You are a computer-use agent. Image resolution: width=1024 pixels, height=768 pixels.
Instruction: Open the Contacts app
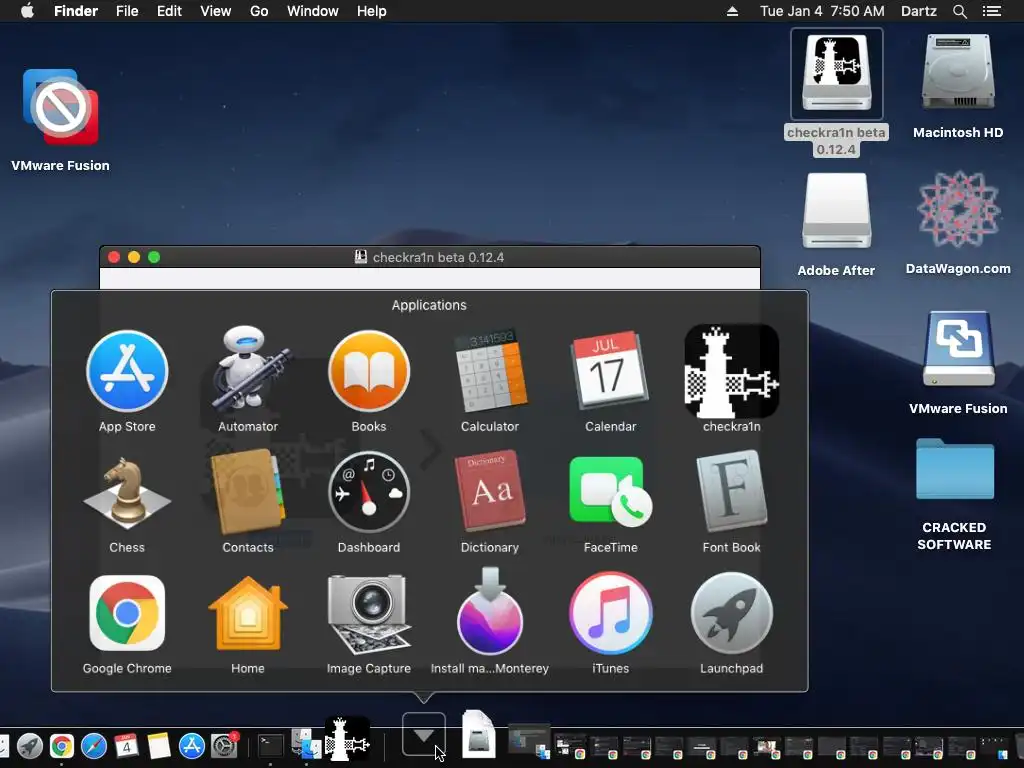point(248,493)
